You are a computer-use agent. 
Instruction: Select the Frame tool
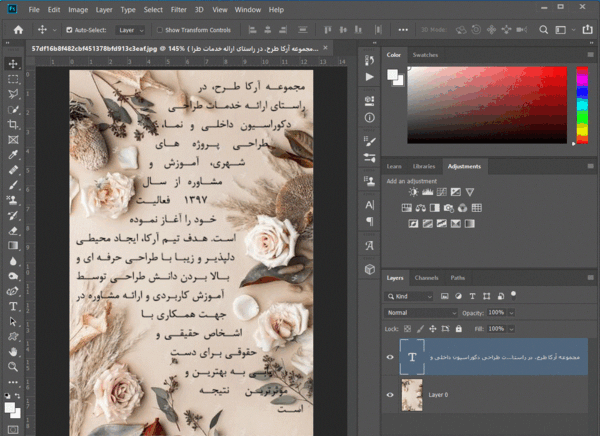pos(13,140)
